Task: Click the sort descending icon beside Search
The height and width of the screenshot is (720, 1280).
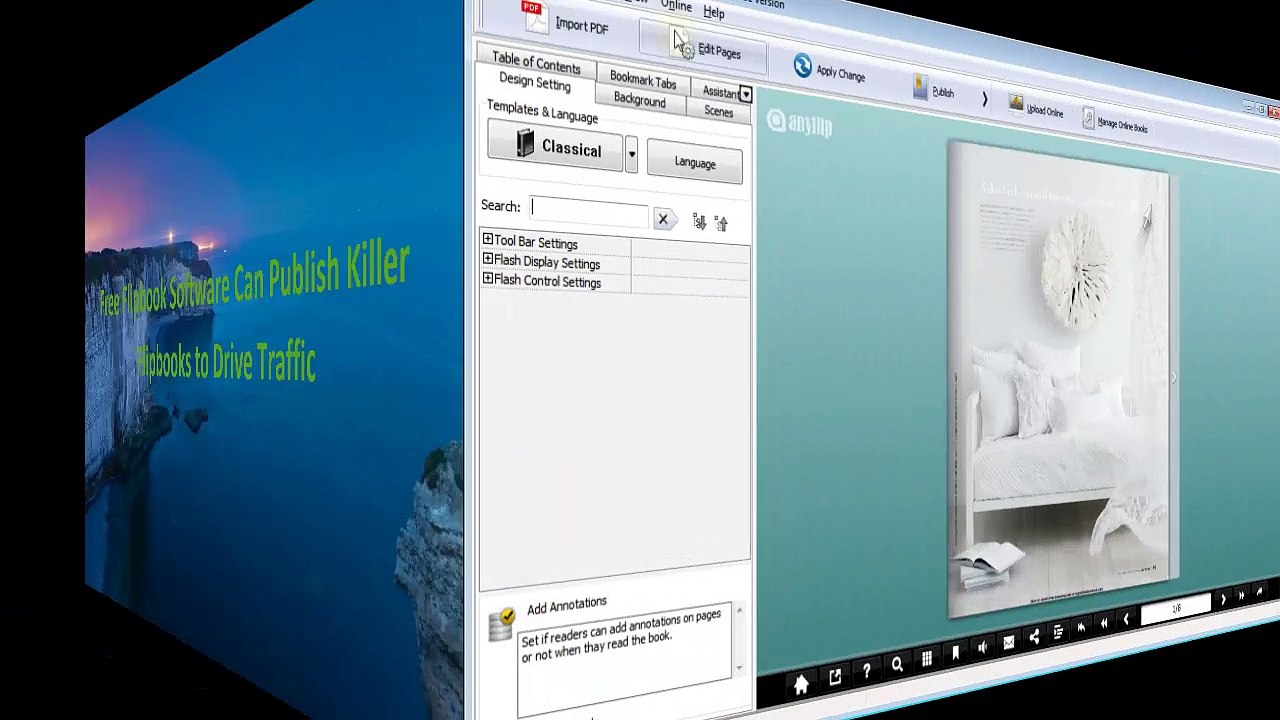Action: pyautogui.click(x=698, y=222)
